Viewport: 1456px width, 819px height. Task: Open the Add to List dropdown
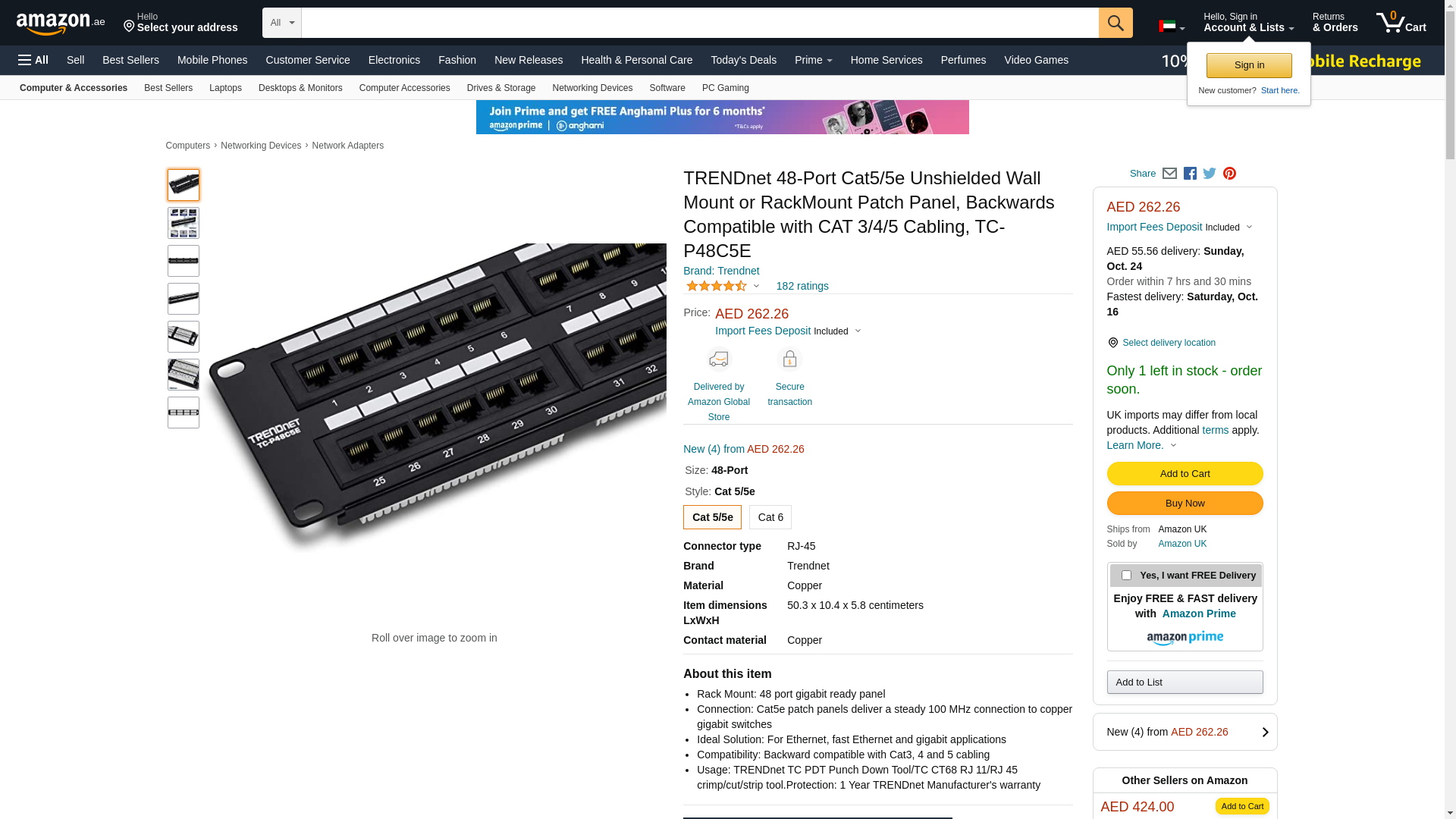point(1185,682)
